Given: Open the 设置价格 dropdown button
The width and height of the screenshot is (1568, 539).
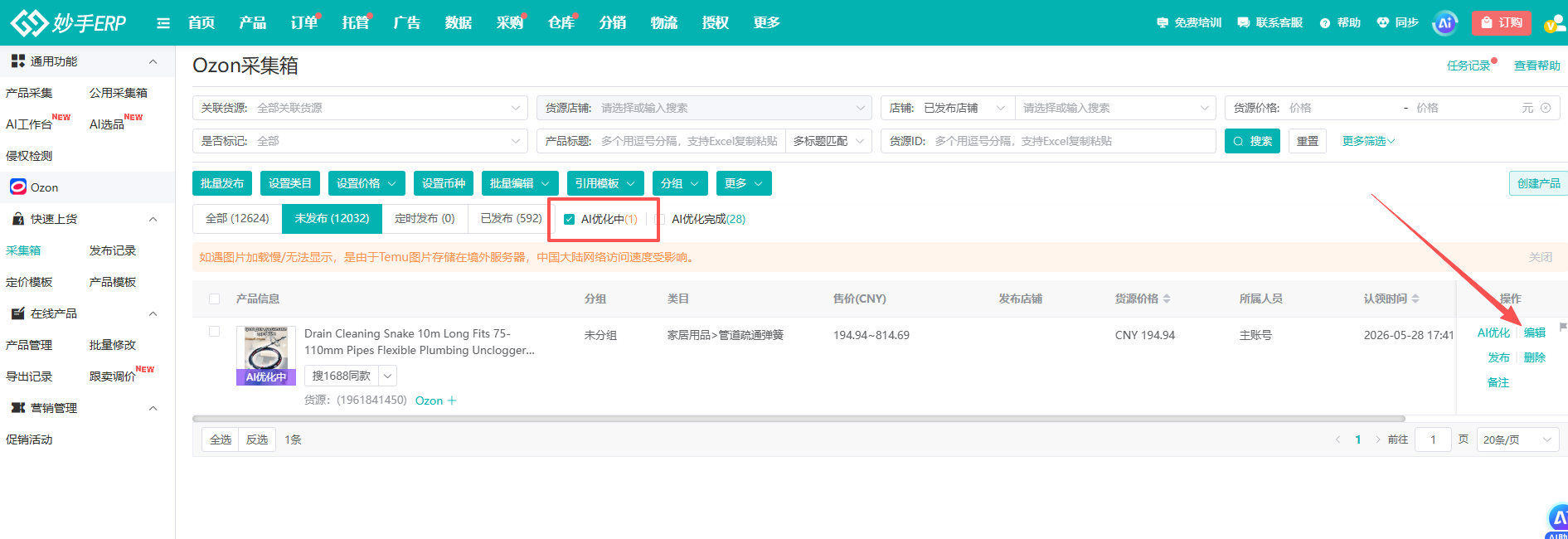Looking at the screenshot, I should tap(367, 183).
